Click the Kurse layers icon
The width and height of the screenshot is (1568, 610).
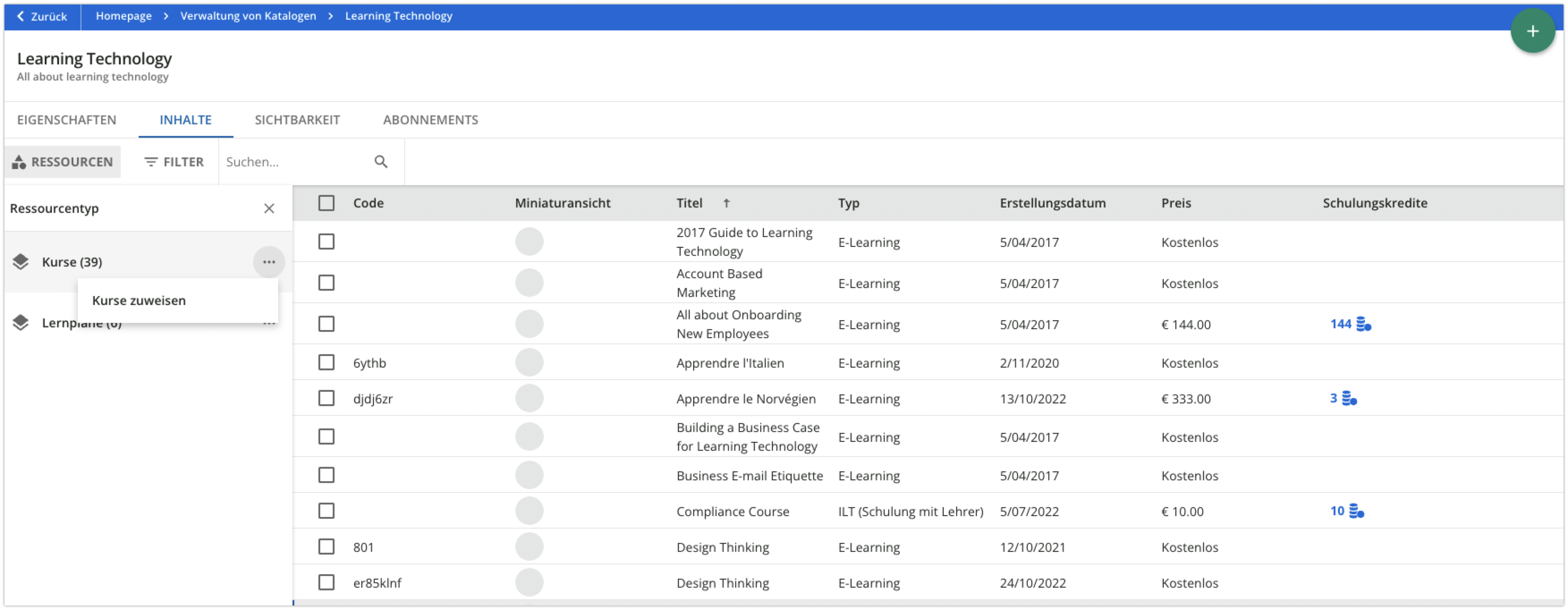(x=21, y=263)
